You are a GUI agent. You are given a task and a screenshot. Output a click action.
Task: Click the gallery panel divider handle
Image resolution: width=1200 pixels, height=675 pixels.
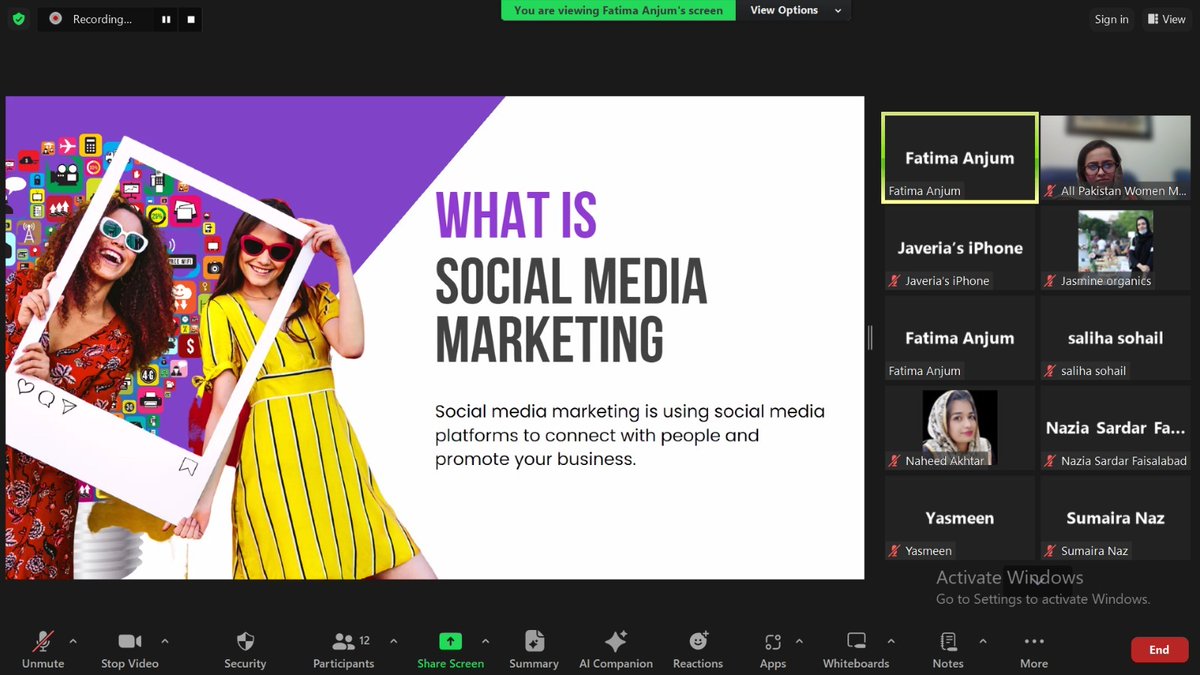point(870,338)
